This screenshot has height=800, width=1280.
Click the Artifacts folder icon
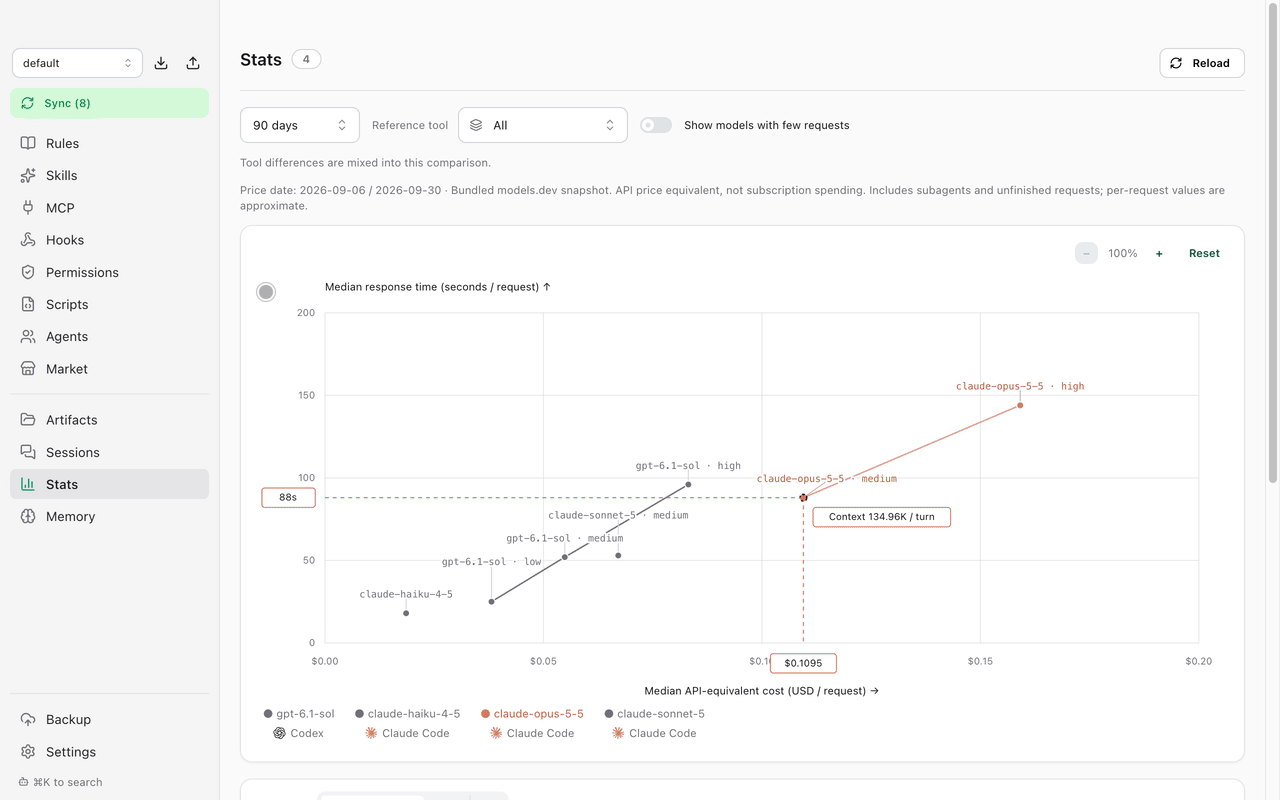point(28,420)
